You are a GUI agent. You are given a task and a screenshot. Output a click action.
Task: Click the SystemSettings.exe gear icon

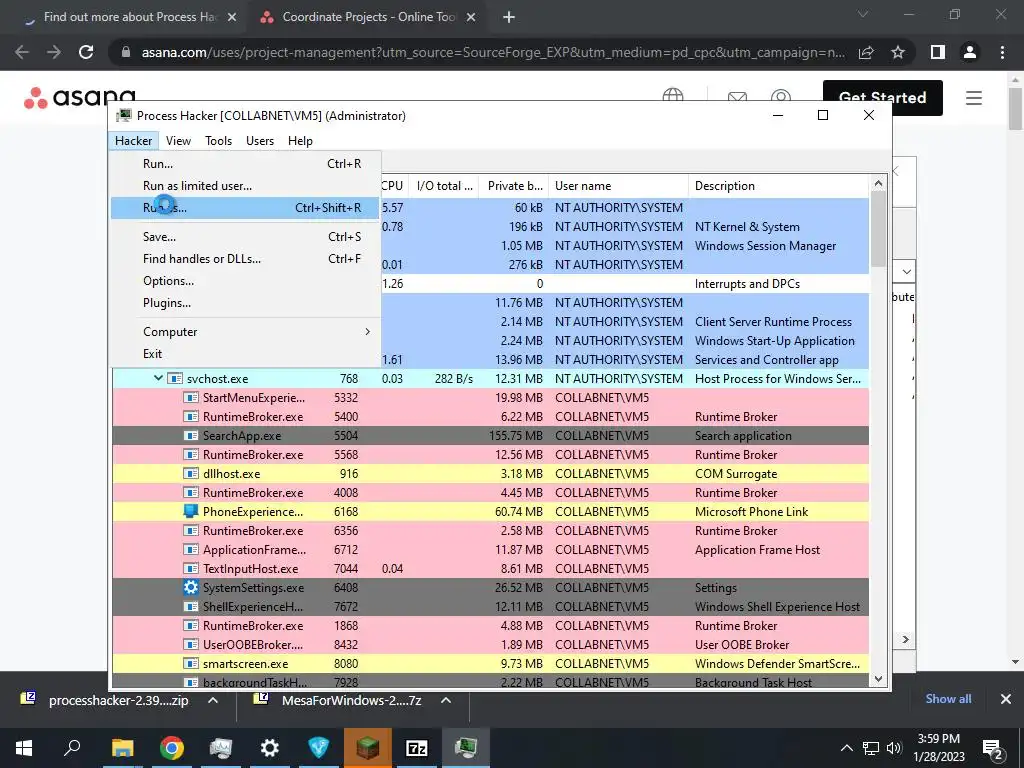pos(191,587)
